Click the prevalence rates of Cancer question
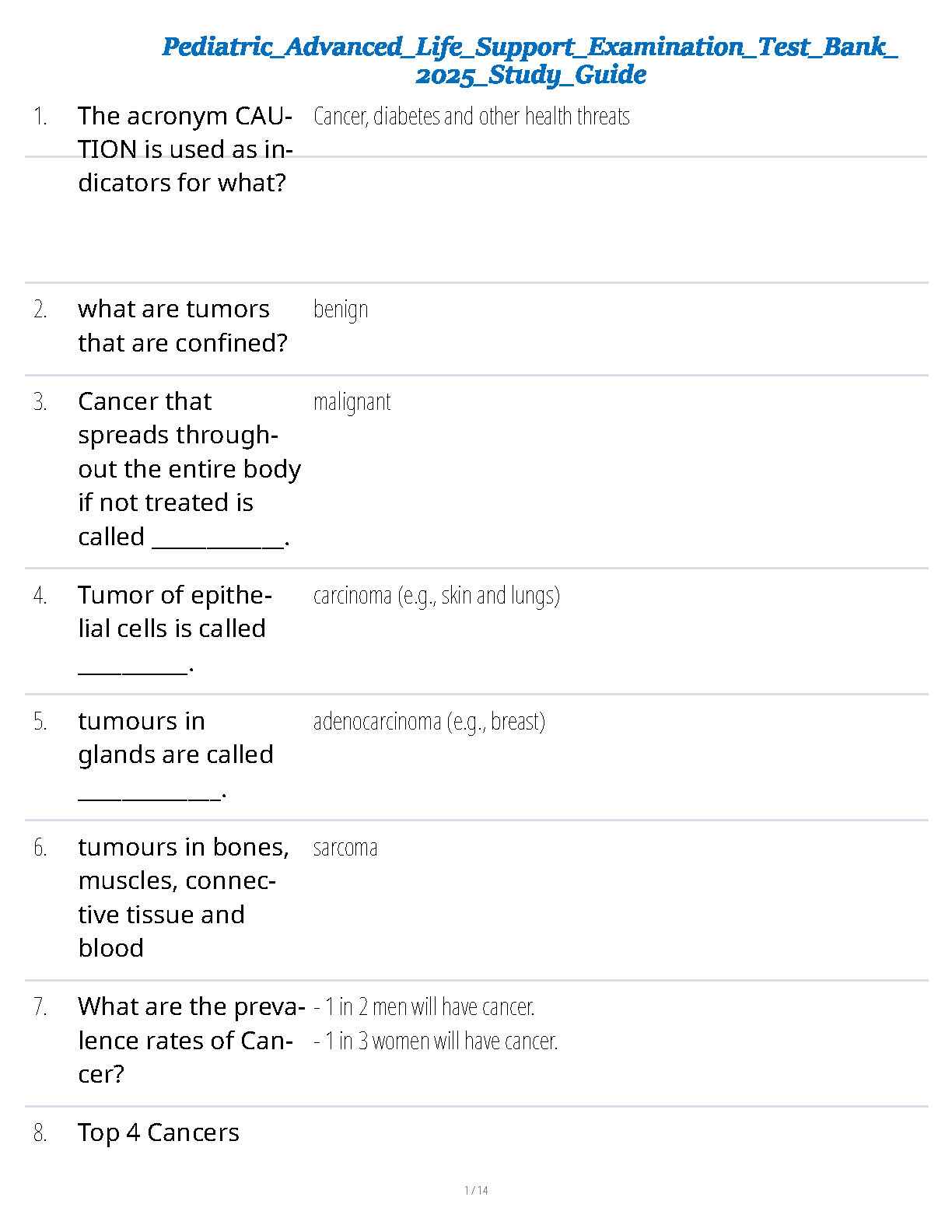The height and width of the screenshot is (1232, 952). 189,1041
